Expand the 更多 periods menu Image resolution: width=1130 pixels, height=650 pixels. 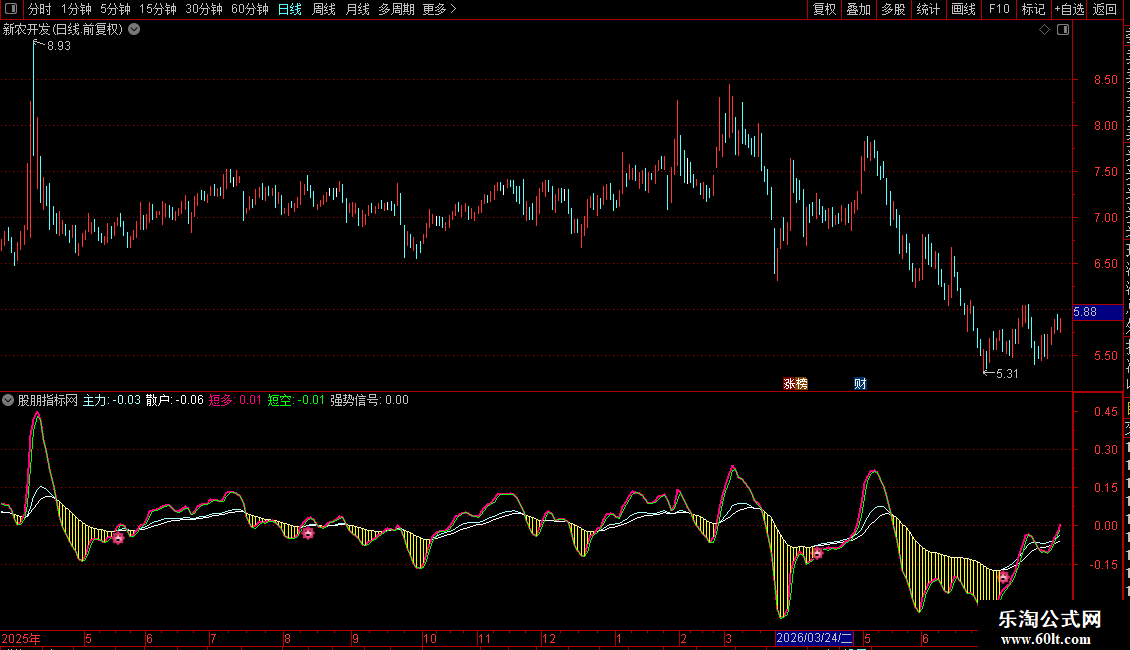pos(439,9)
